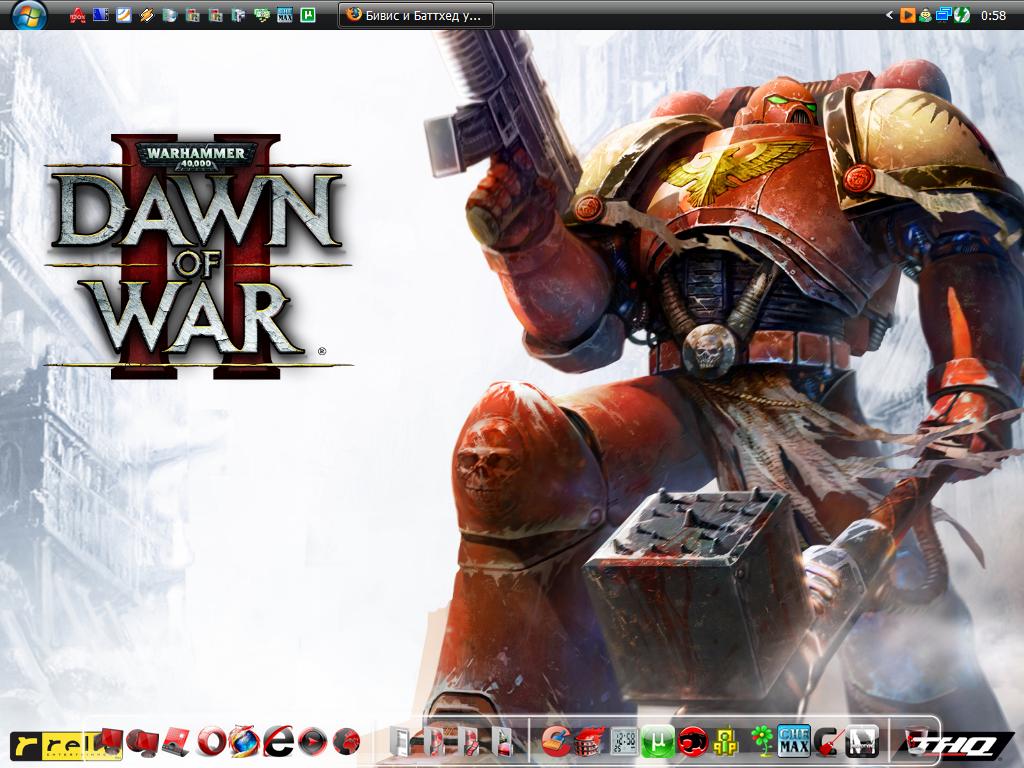Click the digital clock dock icon
The image size is (1024, 768).
[x=623, y=742]
